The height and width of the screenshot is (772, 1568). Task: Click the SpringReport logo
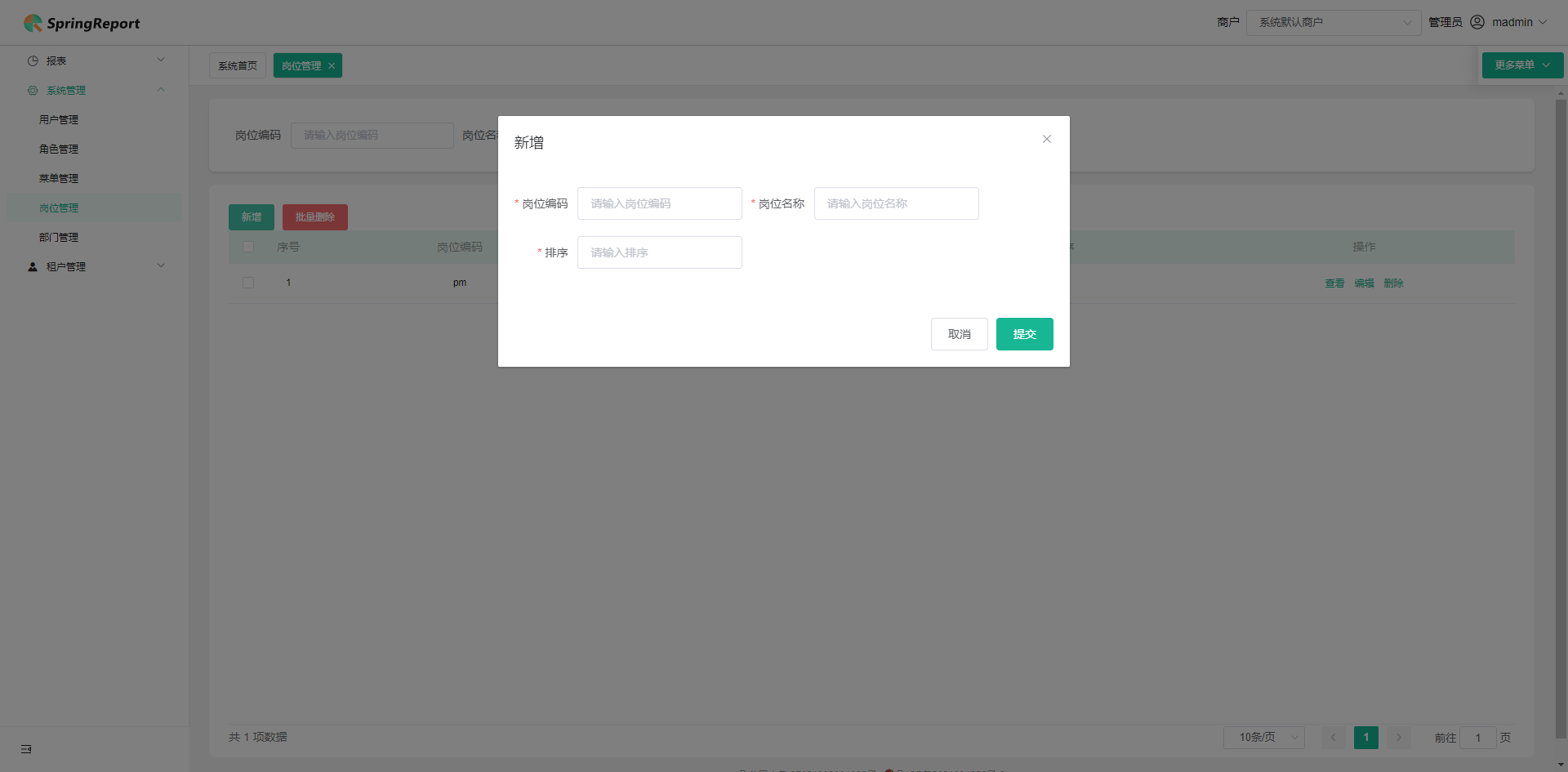click(x=82, y=23)
